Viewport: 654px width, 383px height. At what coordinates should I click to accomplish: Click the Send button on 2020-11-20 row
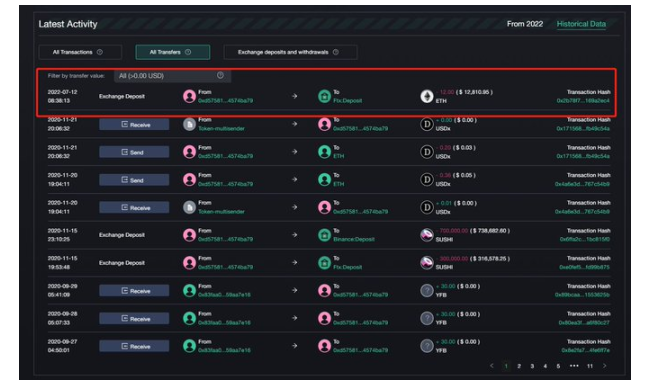click(x=134, y=180)
